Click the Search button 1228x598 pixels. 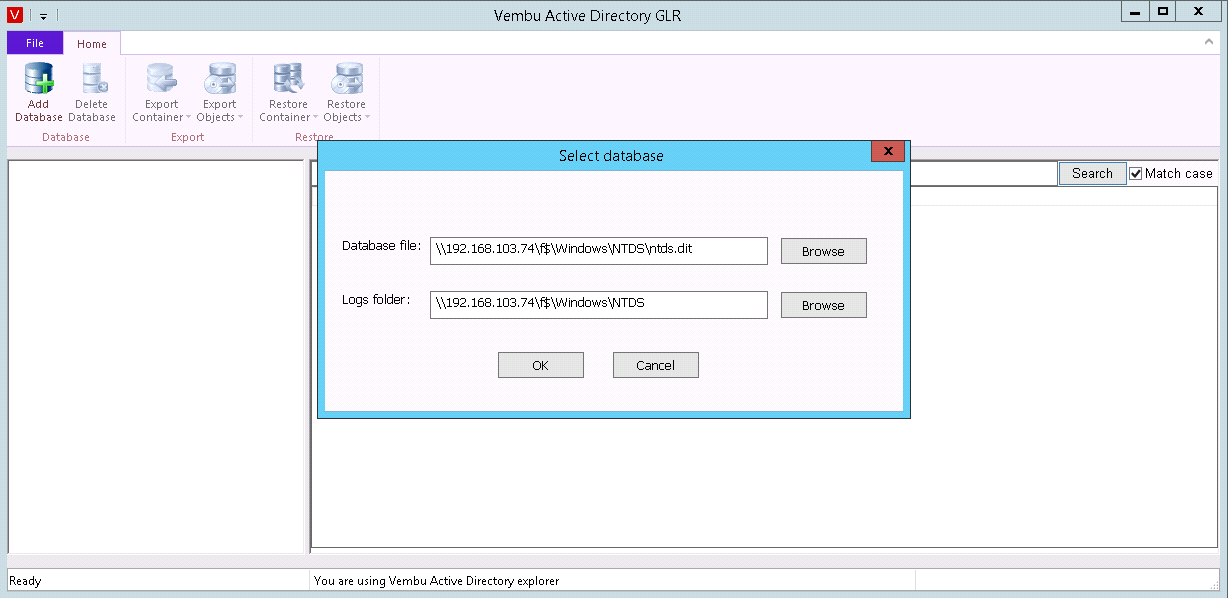click(x=1092, y=173)
